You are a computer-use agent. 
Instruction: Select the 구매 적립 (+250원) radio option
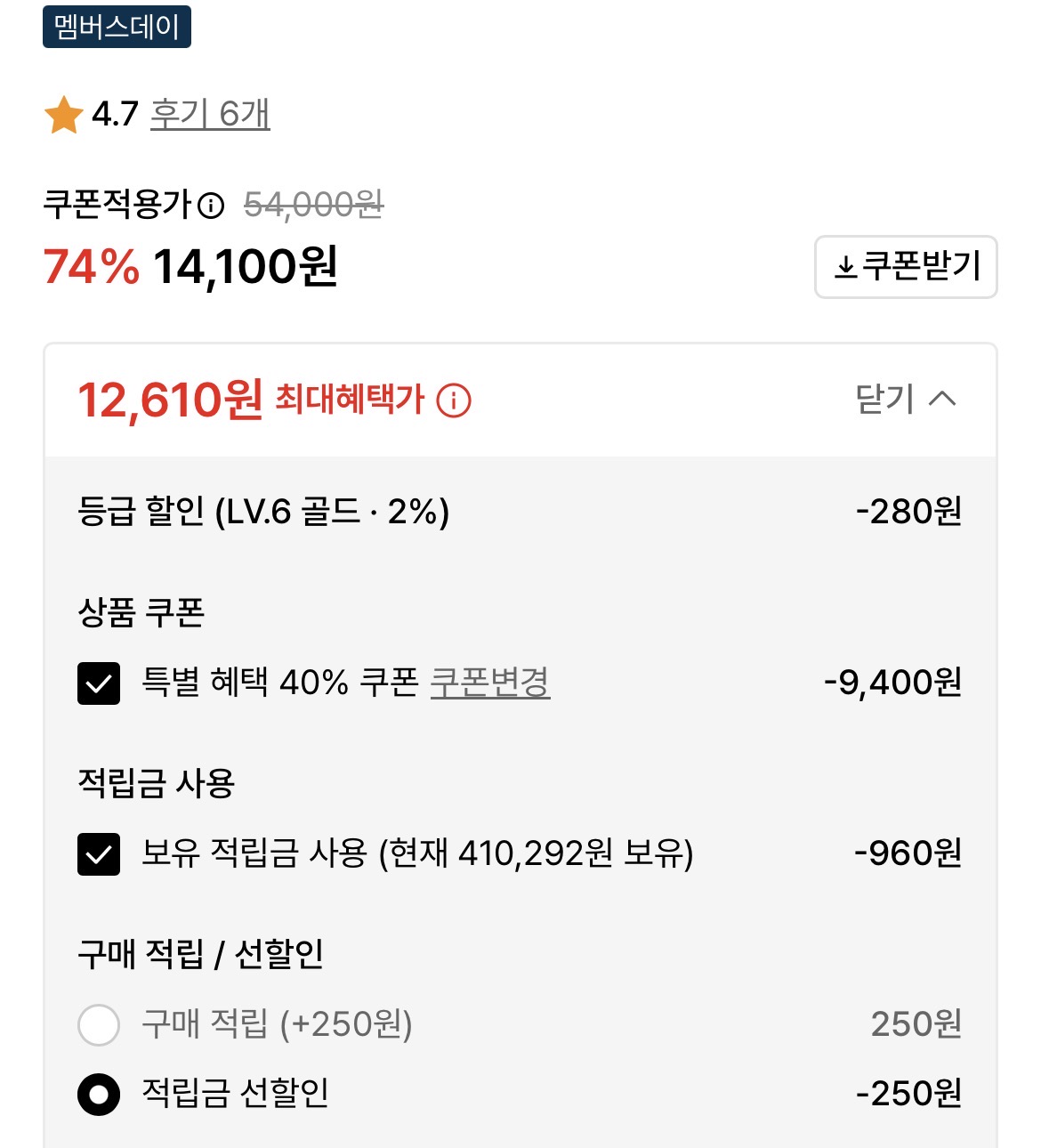click(x=99, y=1024)
